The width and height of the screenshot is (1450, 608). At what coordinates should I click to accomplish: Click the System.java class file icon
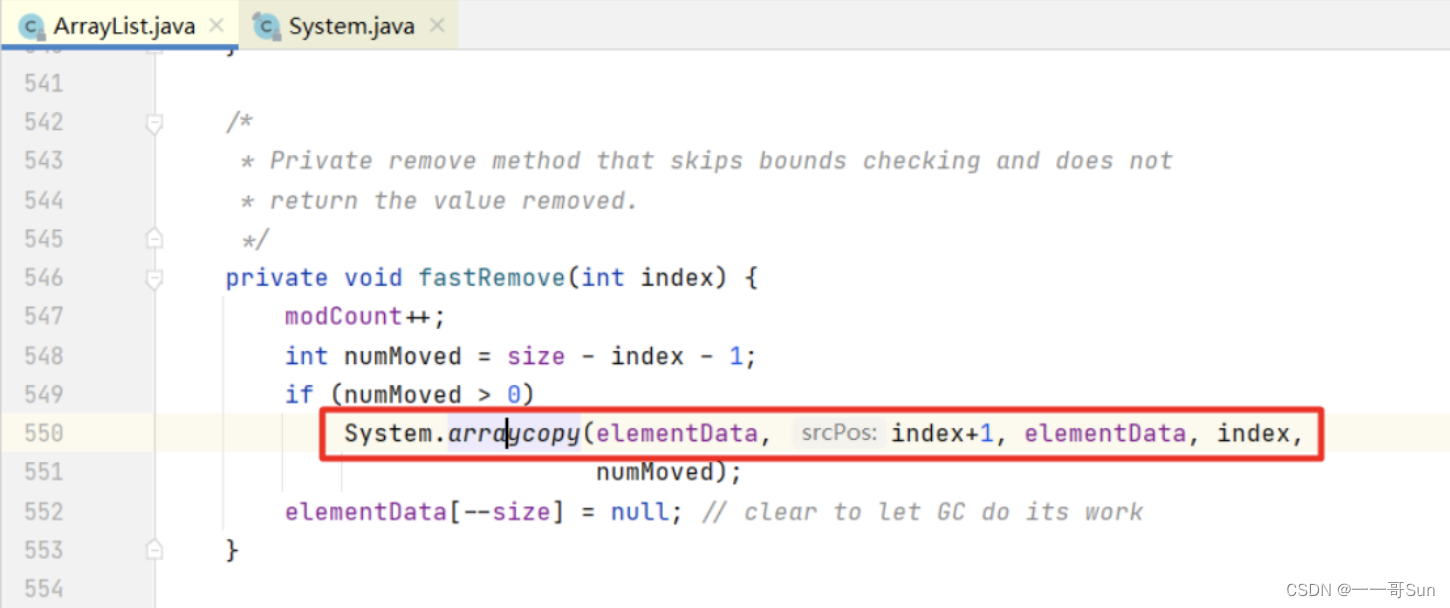pyautogui.click(x=267, y=26)
